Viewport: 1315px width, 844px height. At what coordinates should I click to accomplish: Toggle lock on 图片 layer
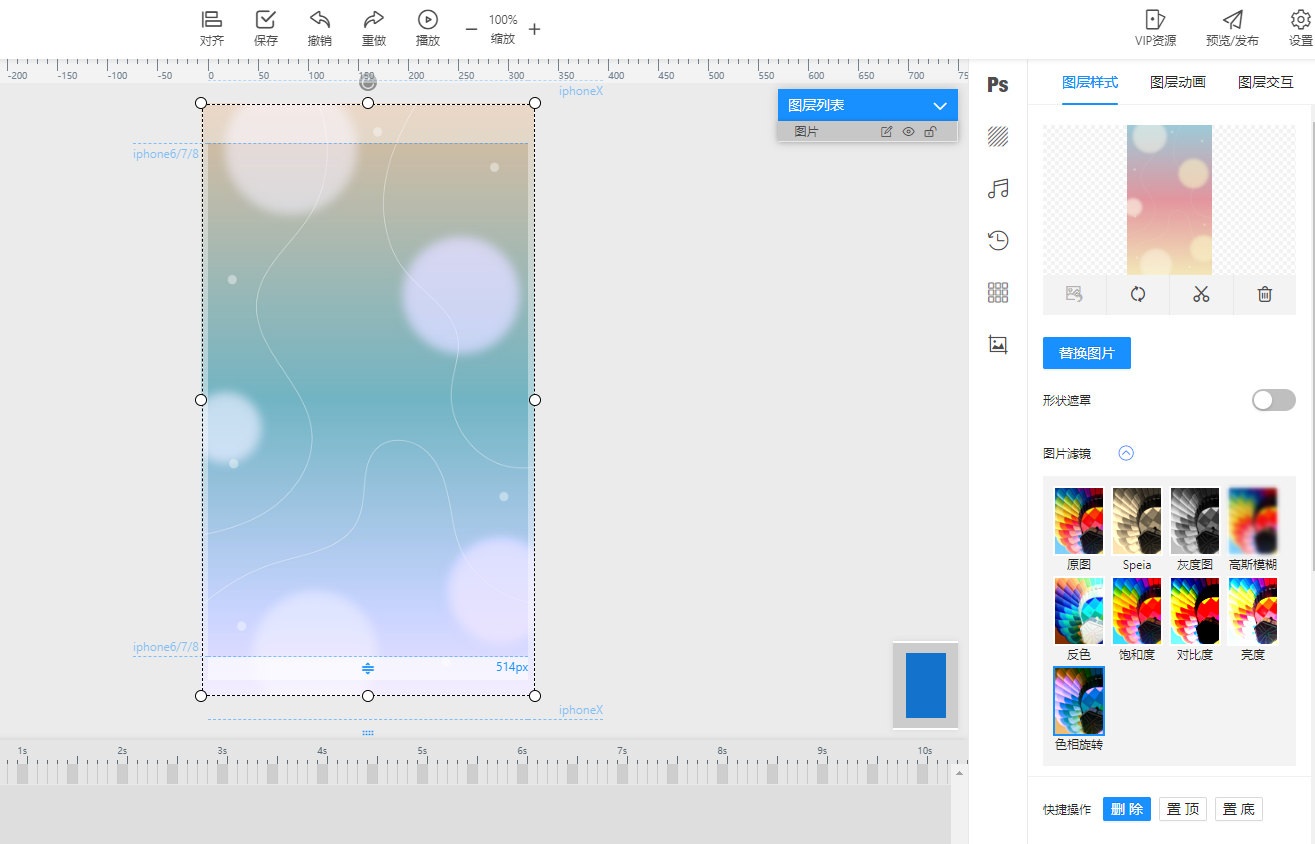click(930, 132)
